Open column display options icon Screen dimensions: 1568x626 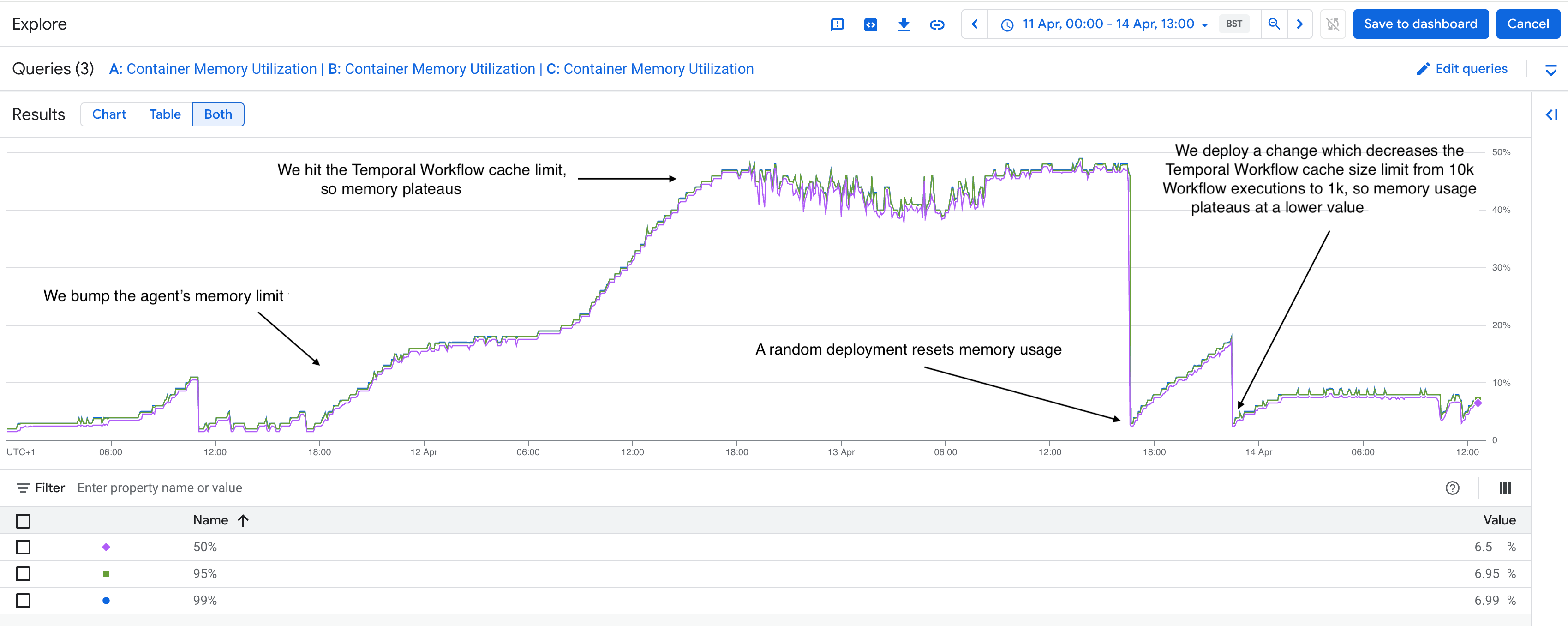(x=1505, y=488)
